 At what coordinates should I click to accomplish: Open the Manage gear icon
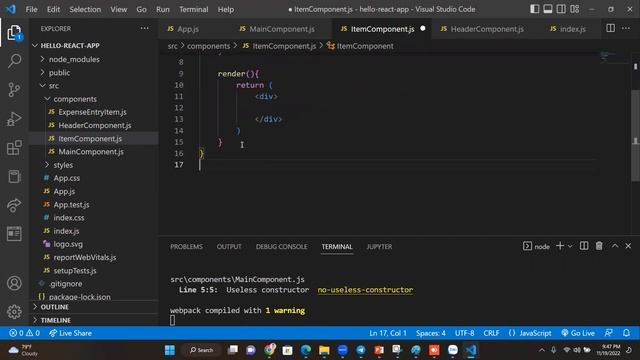tap(14, 311)
